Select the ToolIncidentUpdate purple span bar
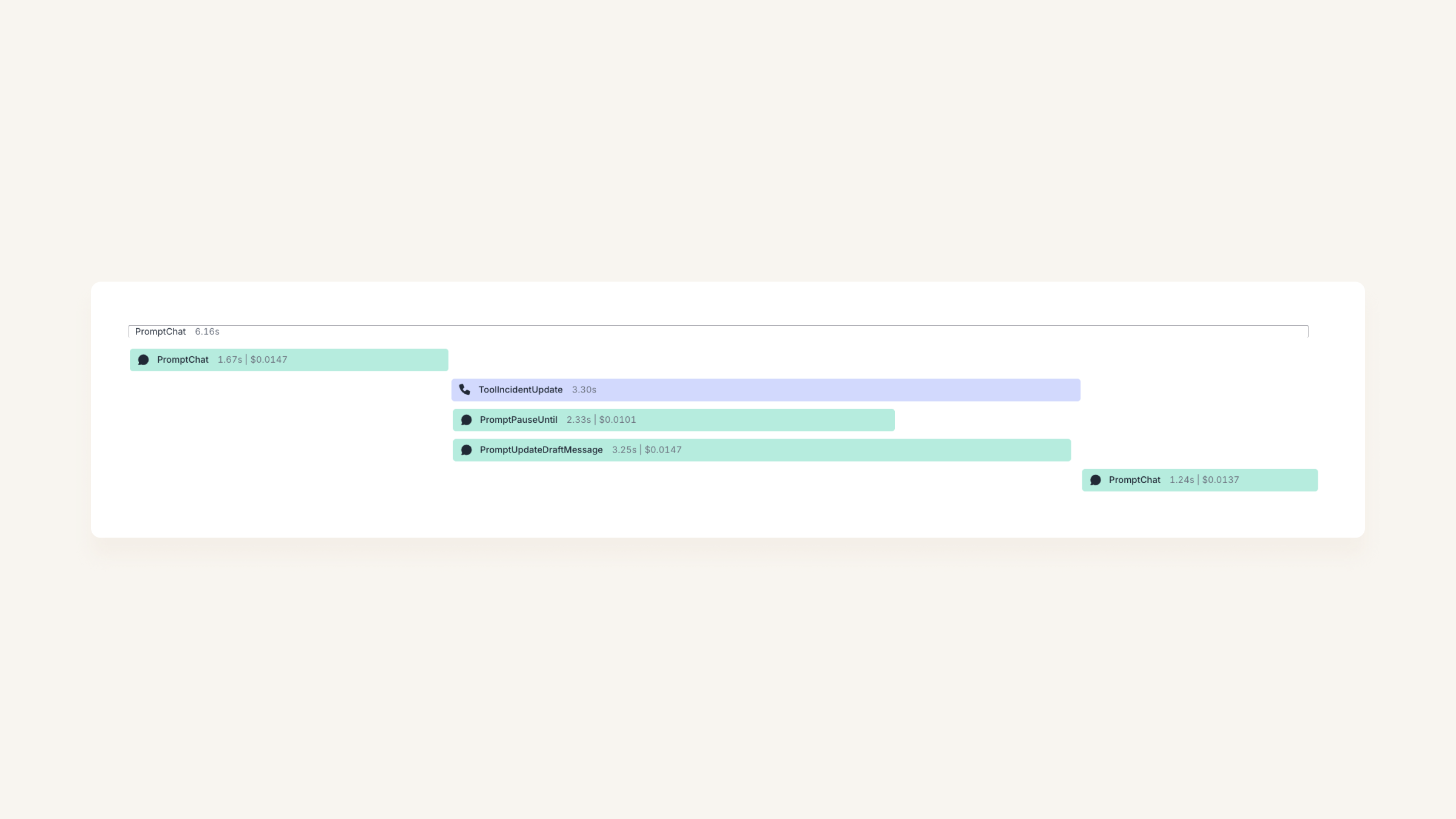The height and width of the screenshot is (819, 1456). click(x=766, y=390)
